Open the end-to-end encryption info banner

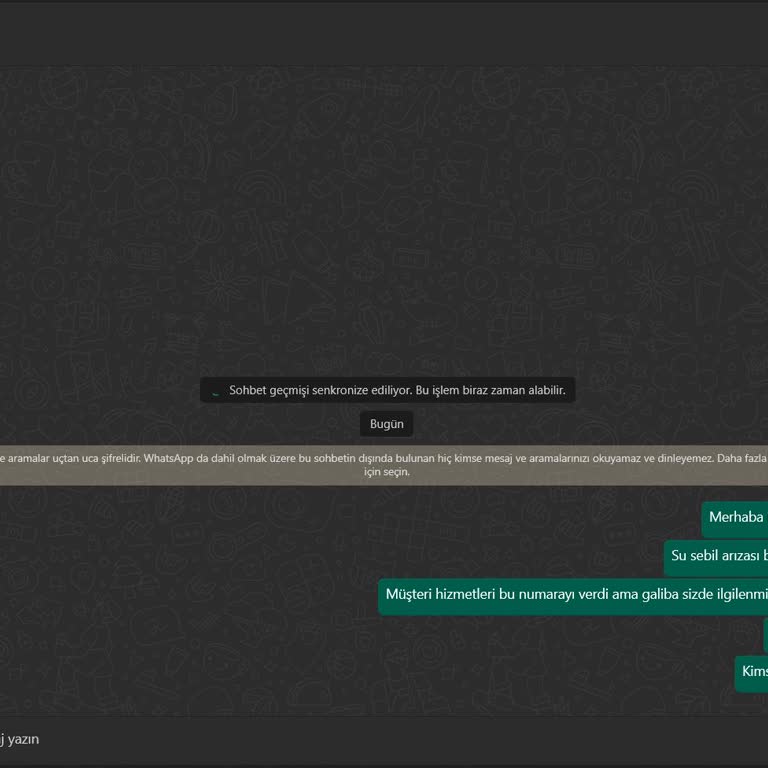[x=384, y=465]
